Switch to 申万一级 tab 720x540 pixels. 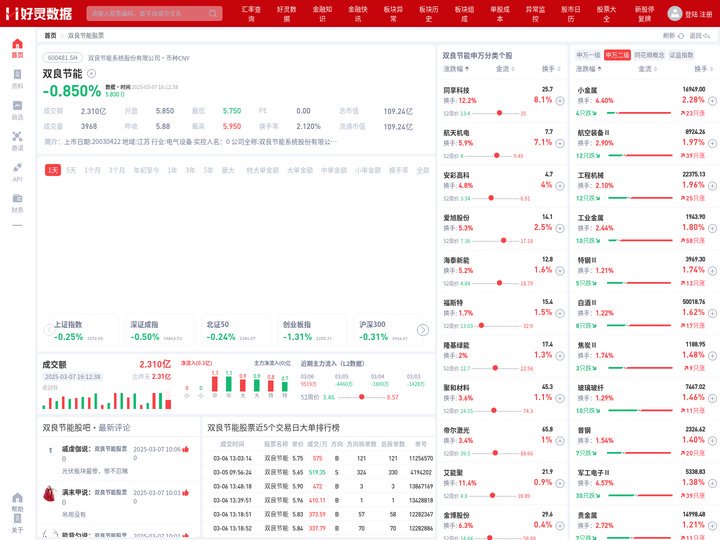coord(588,55)
